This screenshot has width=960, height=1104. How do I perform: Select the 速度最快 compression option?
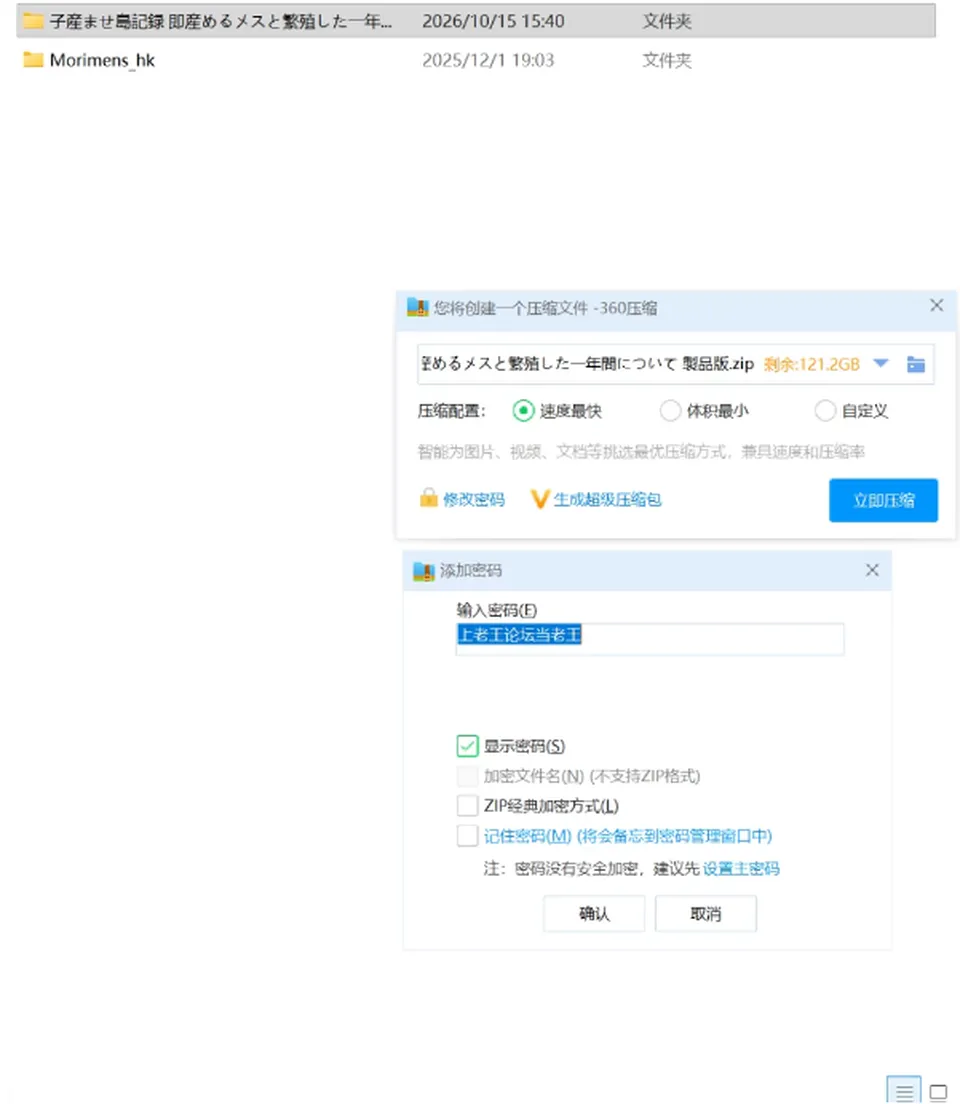coord(523,410)
